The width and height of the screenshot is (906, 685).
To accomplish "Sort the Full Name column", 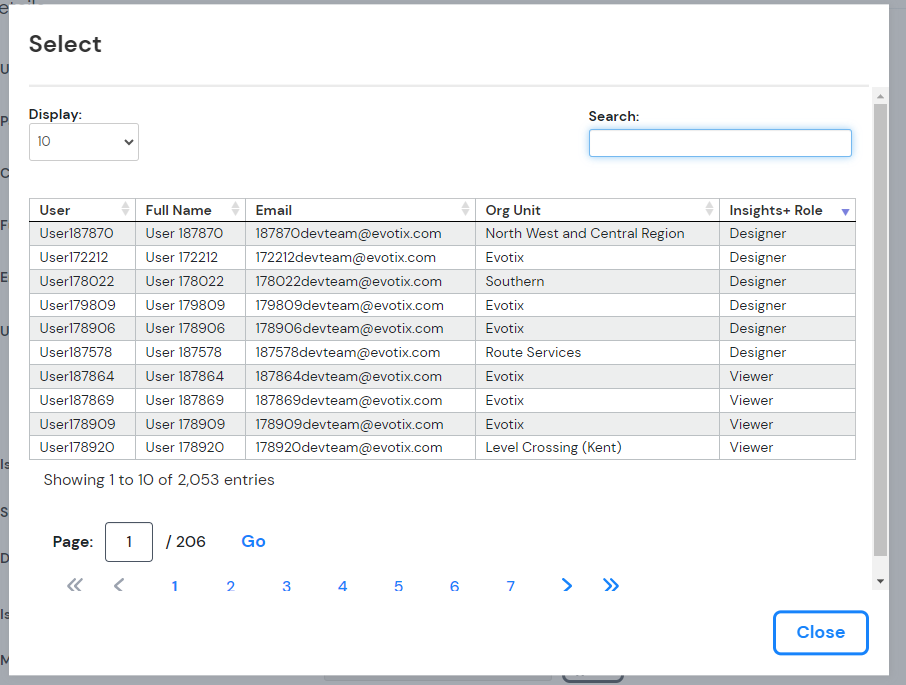I will [x=237, y=209].
